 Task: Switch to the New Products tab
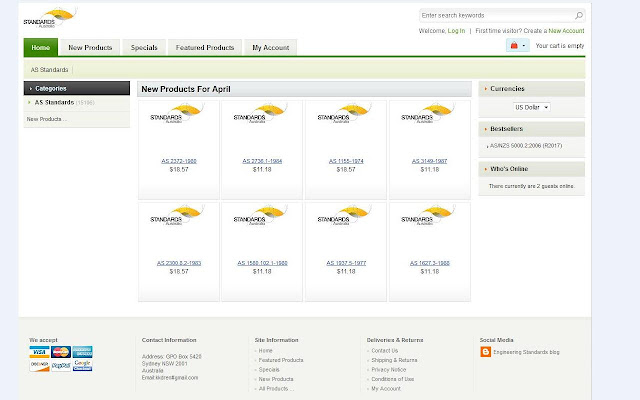[90, 47]
